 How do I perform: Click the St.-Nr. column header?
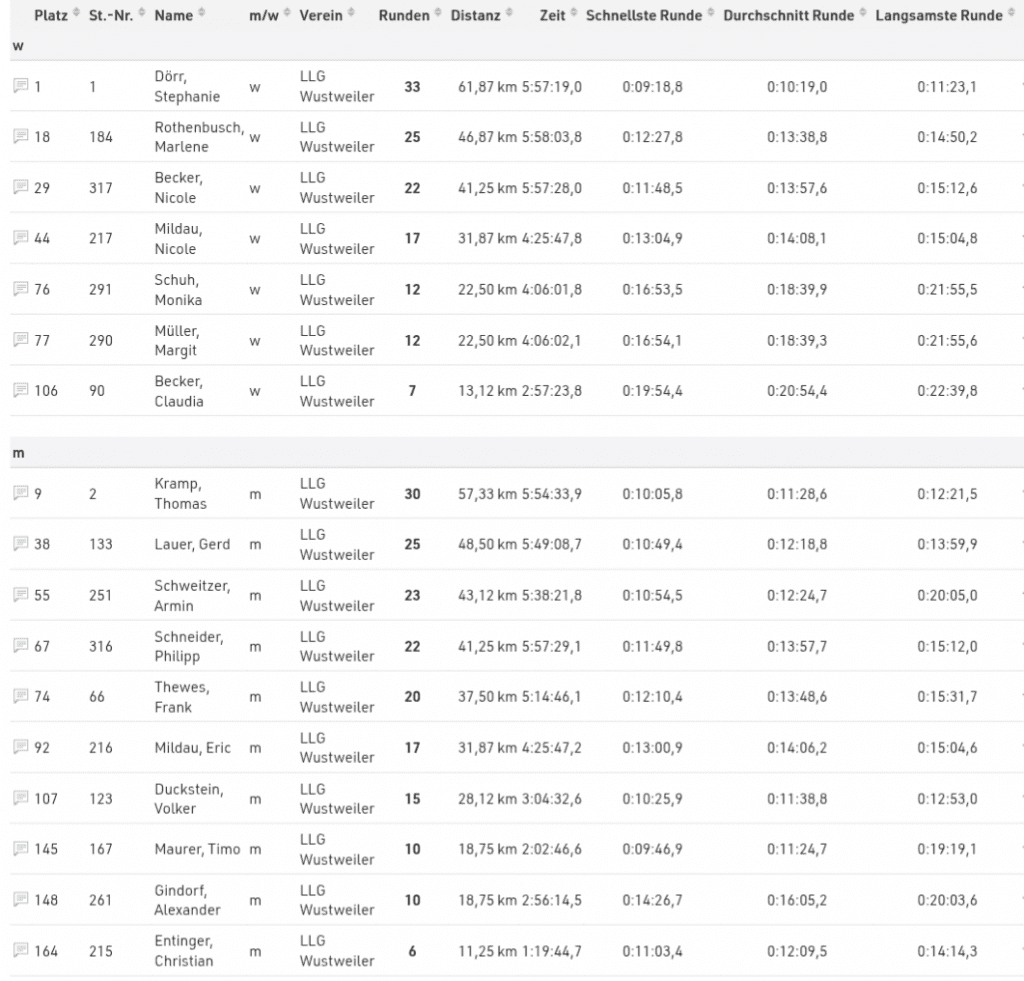point(110,15)
